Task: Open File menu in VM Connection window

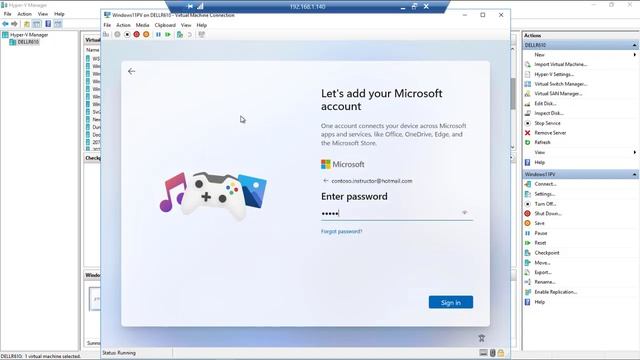Action: point(107,25)
